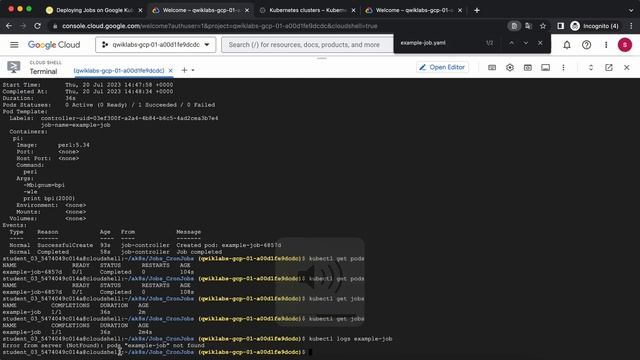Viewport: 640px width, 360px height.
Task: Click the Cloud Shell terminal icon
Action: pyautogui.click(x=13, y=67)
